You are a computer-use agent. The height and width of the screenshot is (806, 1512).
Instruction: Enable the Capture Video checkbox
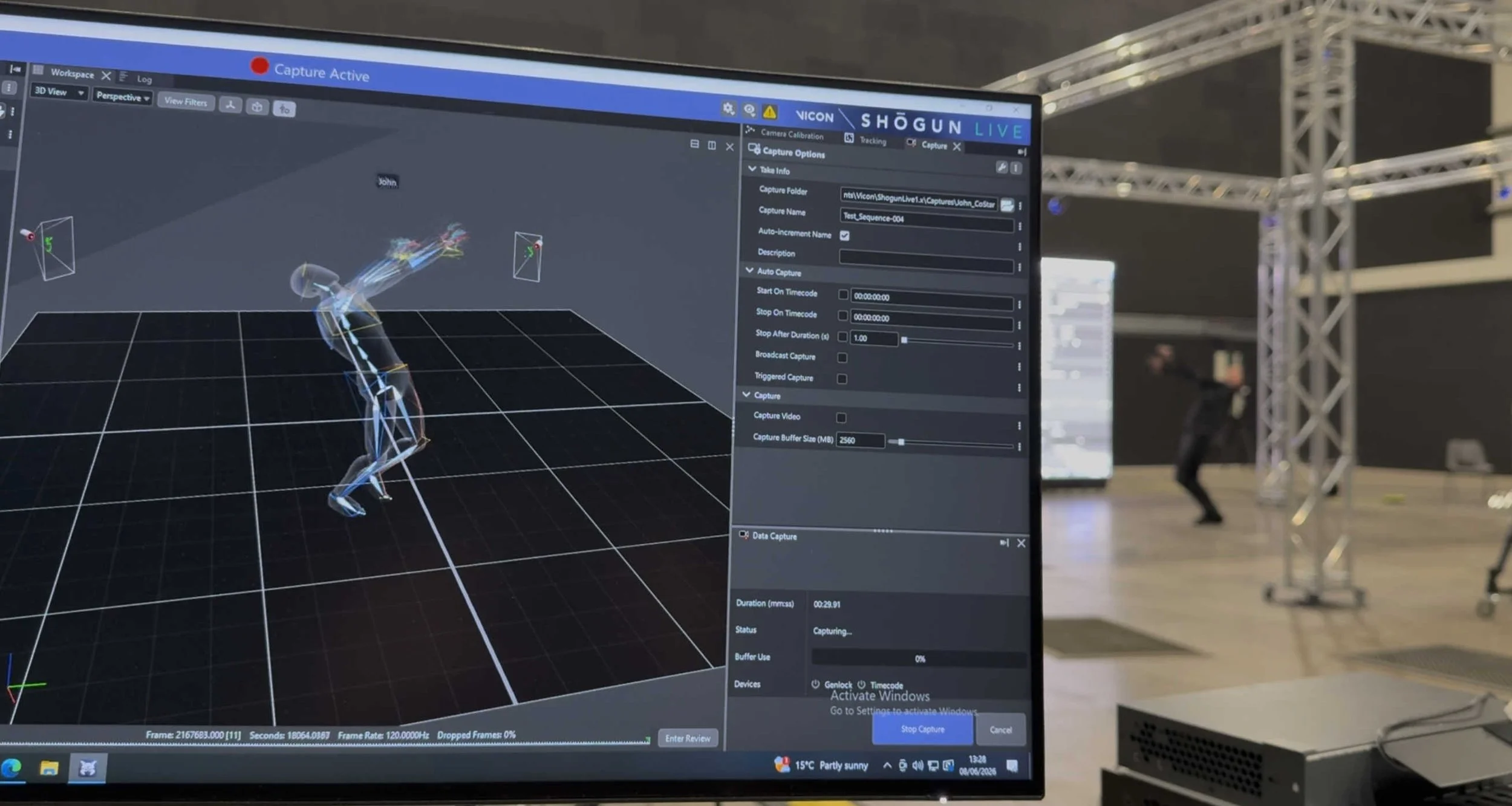coord(841,418)
